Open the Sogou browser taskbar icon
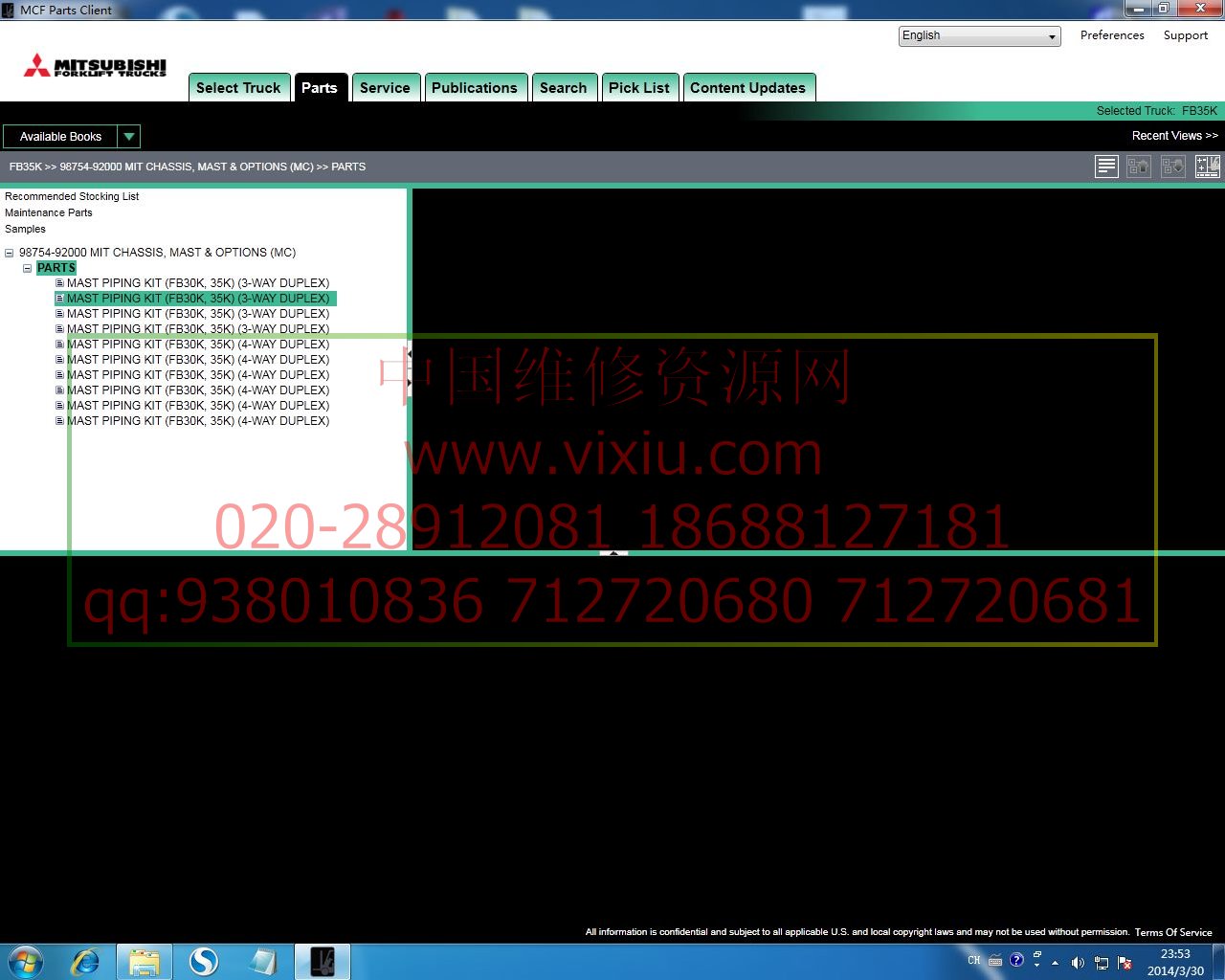The height and width of the screenshot is (980, 1225). 203,961
